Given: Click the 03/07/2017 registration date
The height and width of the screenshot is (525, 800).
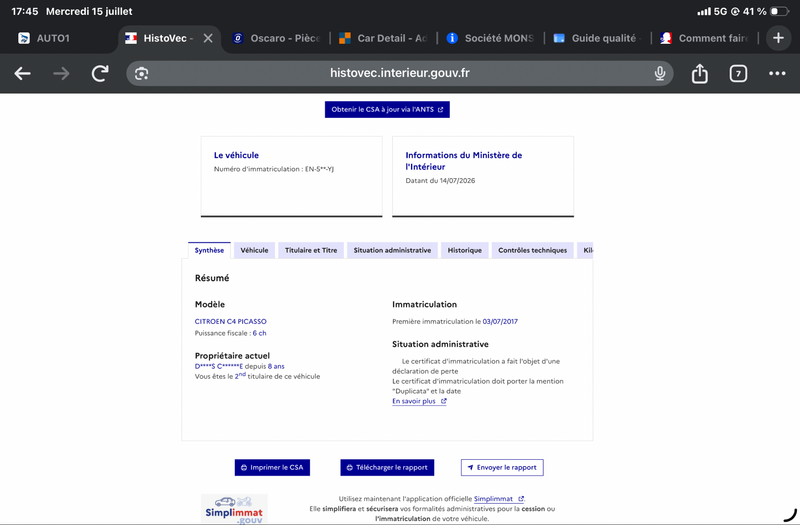Looking at the screenshot, I should [500, 321].
